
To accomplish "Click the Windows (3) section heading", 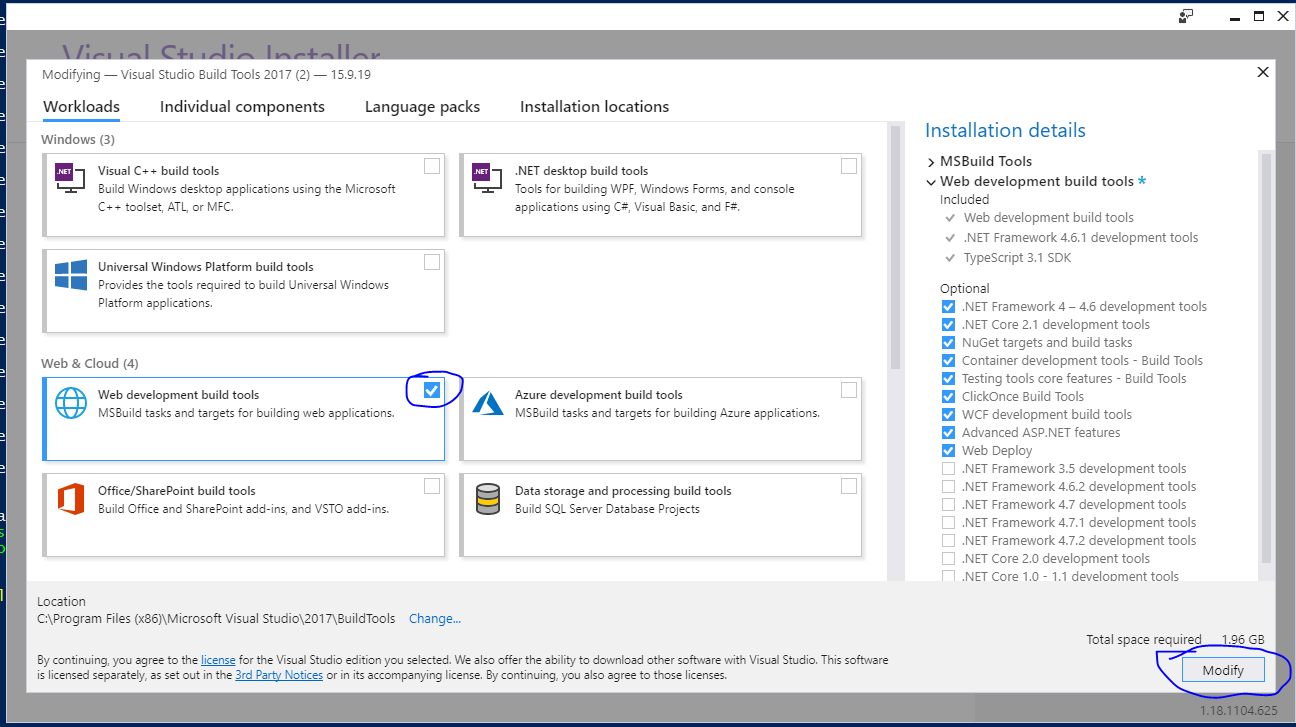I will (78, 139).
